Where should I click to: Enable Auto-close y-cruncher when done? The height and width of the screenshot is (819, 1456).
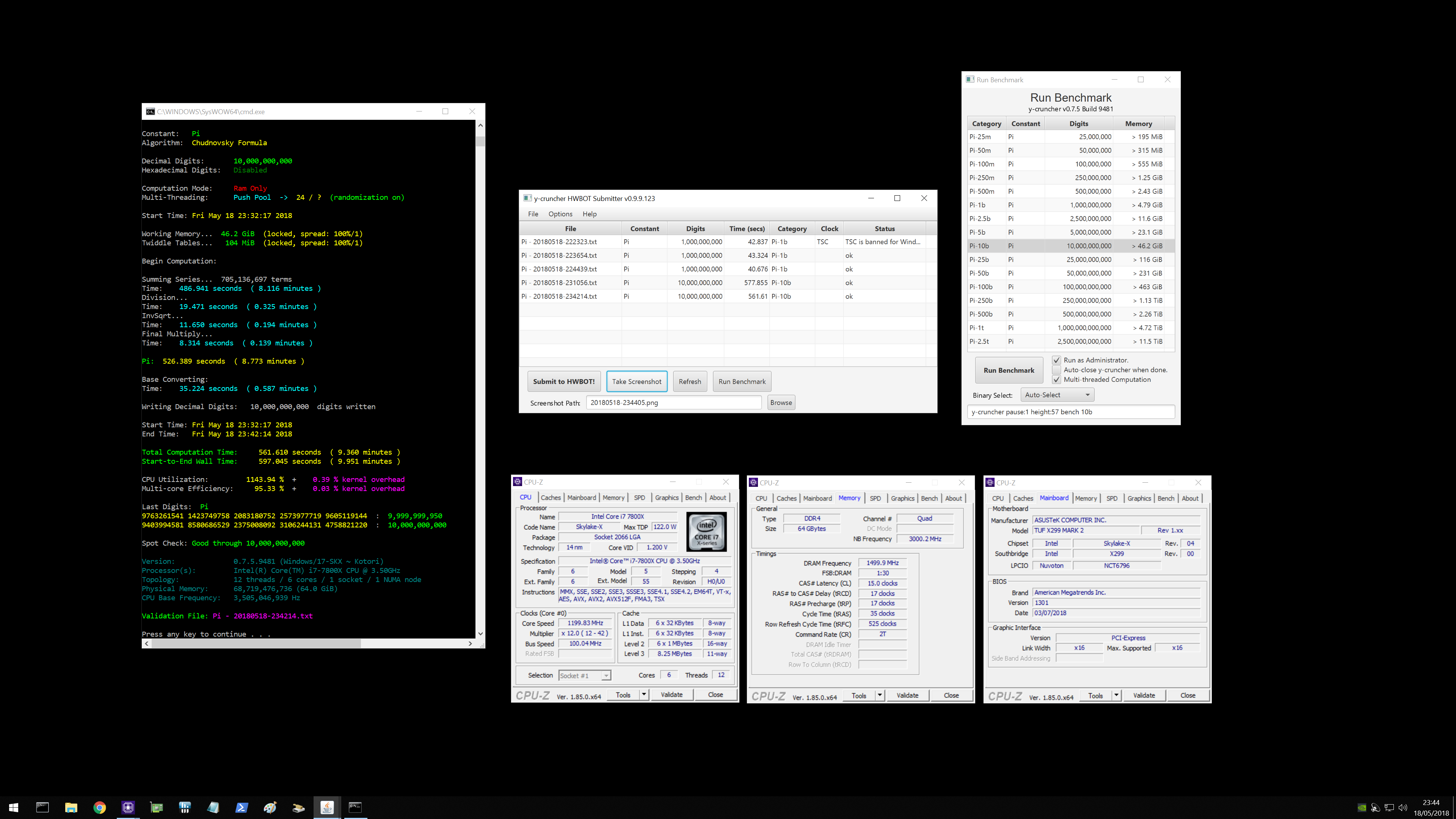coord(1056,370)
